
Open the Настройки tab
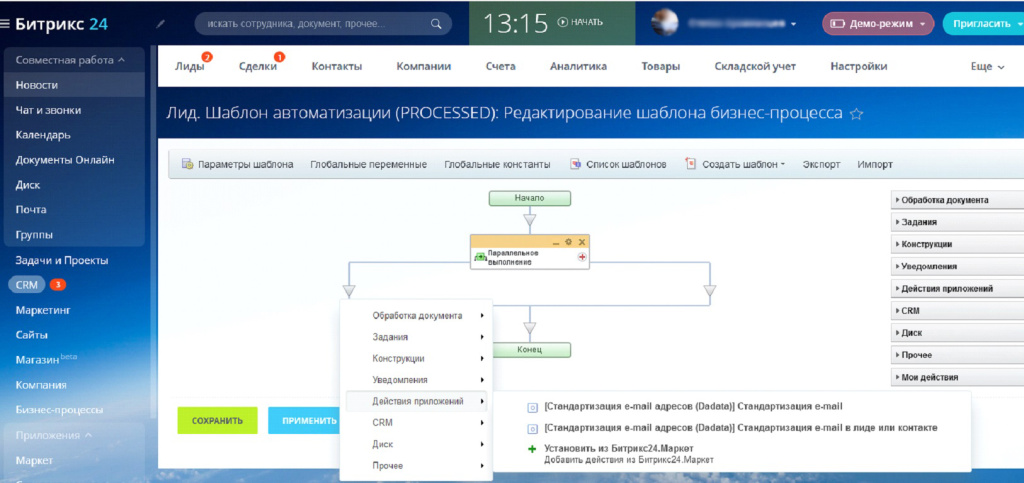point(859,67)
